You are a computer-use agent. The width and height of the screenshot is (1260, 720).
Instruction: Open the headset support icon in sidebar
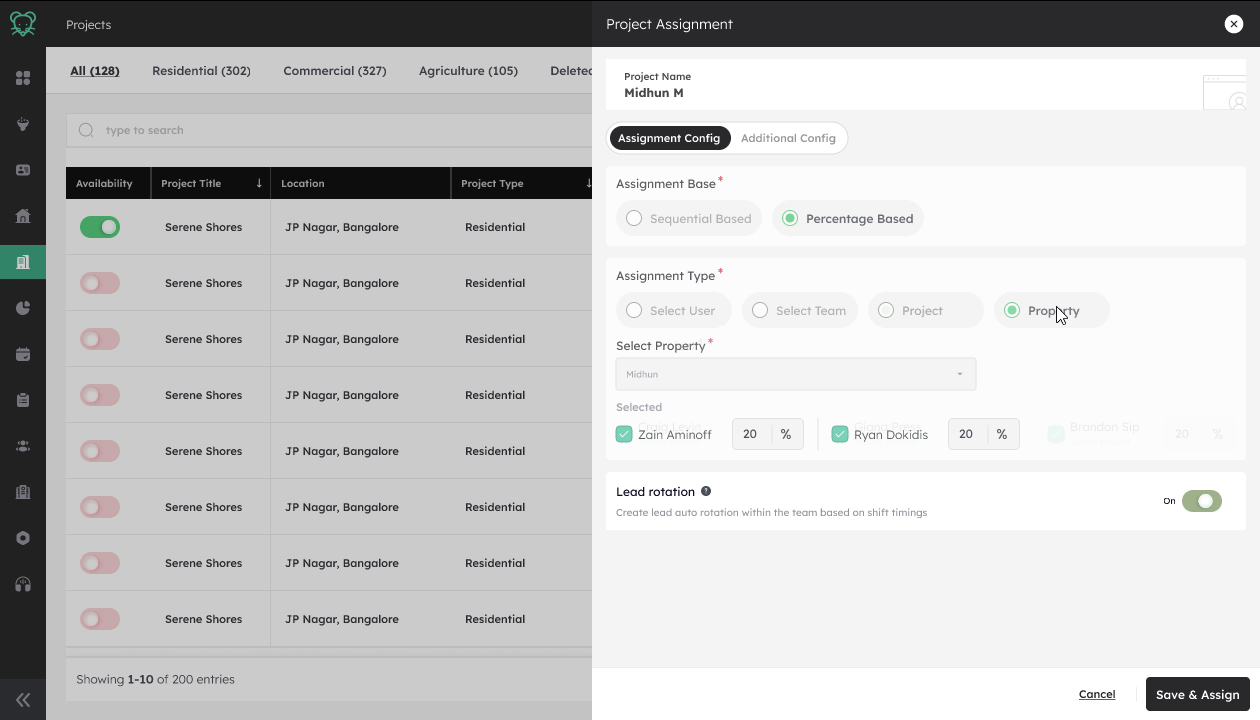point(23,584)
